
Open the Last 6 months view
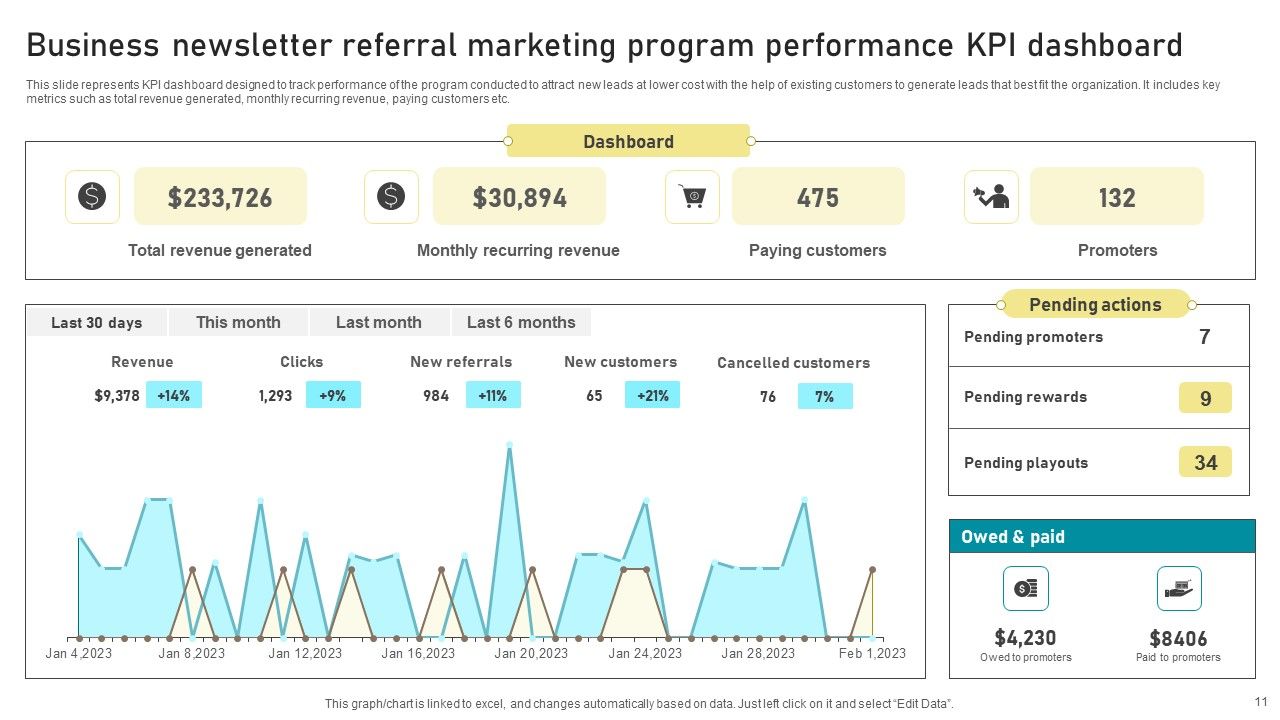[520, 322]
